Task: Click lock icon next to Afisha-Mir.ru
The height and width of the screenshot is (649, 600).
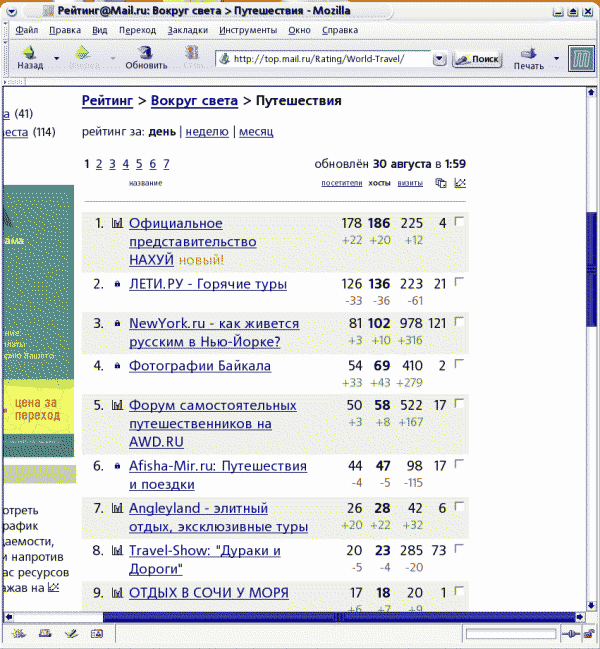Action: [118, 466]
